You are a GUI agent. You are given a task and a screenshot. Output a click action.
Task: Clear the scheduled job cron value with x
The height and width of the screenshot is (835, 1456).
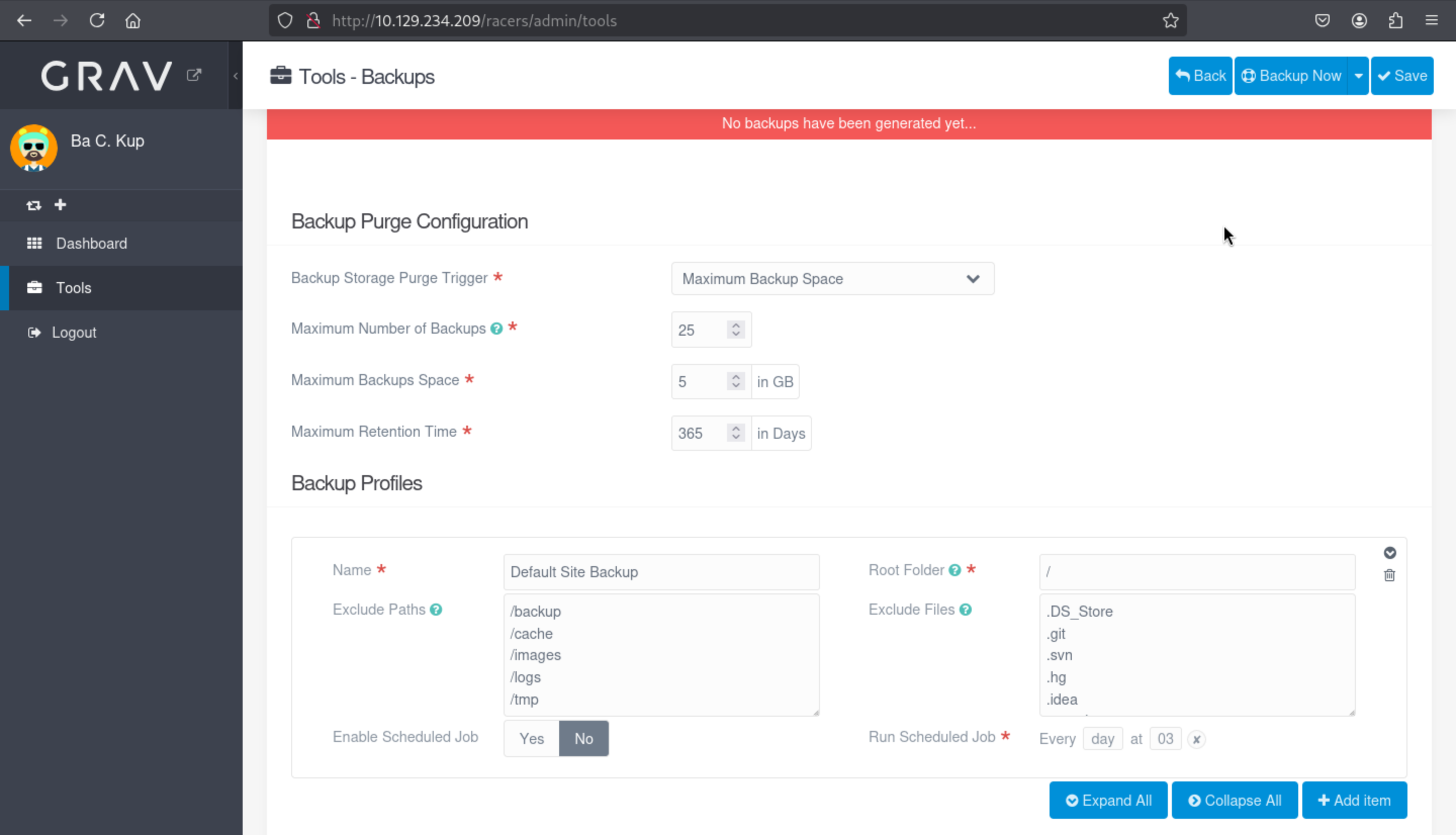[x=1196, y=740]
